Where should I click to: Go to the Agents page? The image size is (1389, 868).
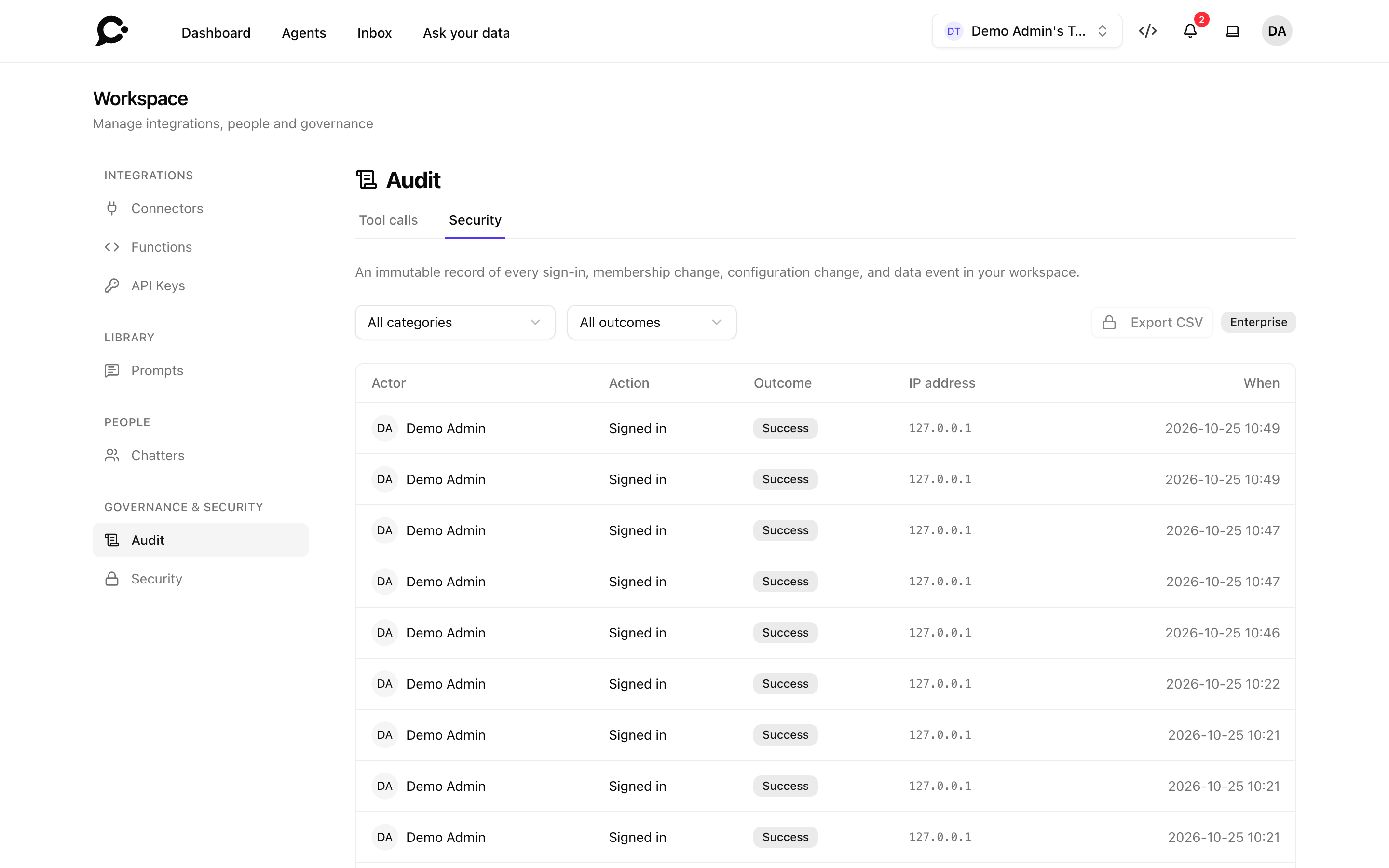(304, 33)
